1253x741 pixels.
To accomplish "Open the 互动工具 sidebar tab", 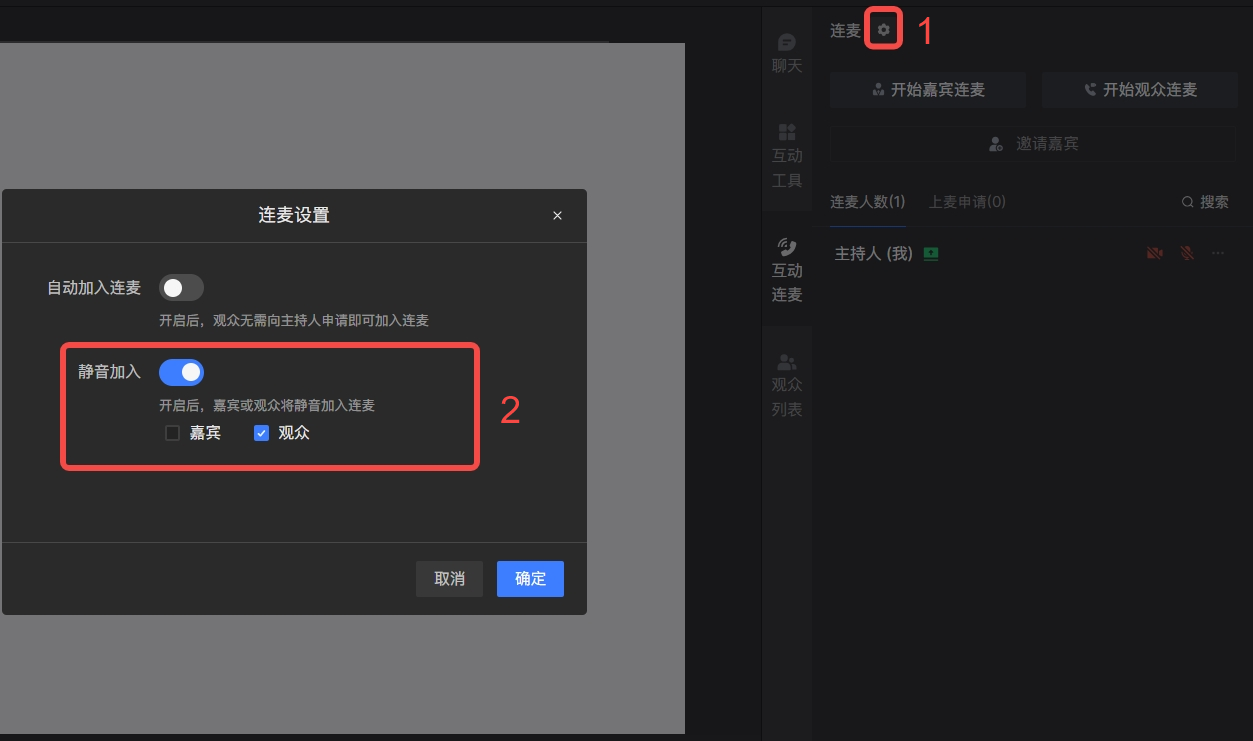I will coord(787,156).
